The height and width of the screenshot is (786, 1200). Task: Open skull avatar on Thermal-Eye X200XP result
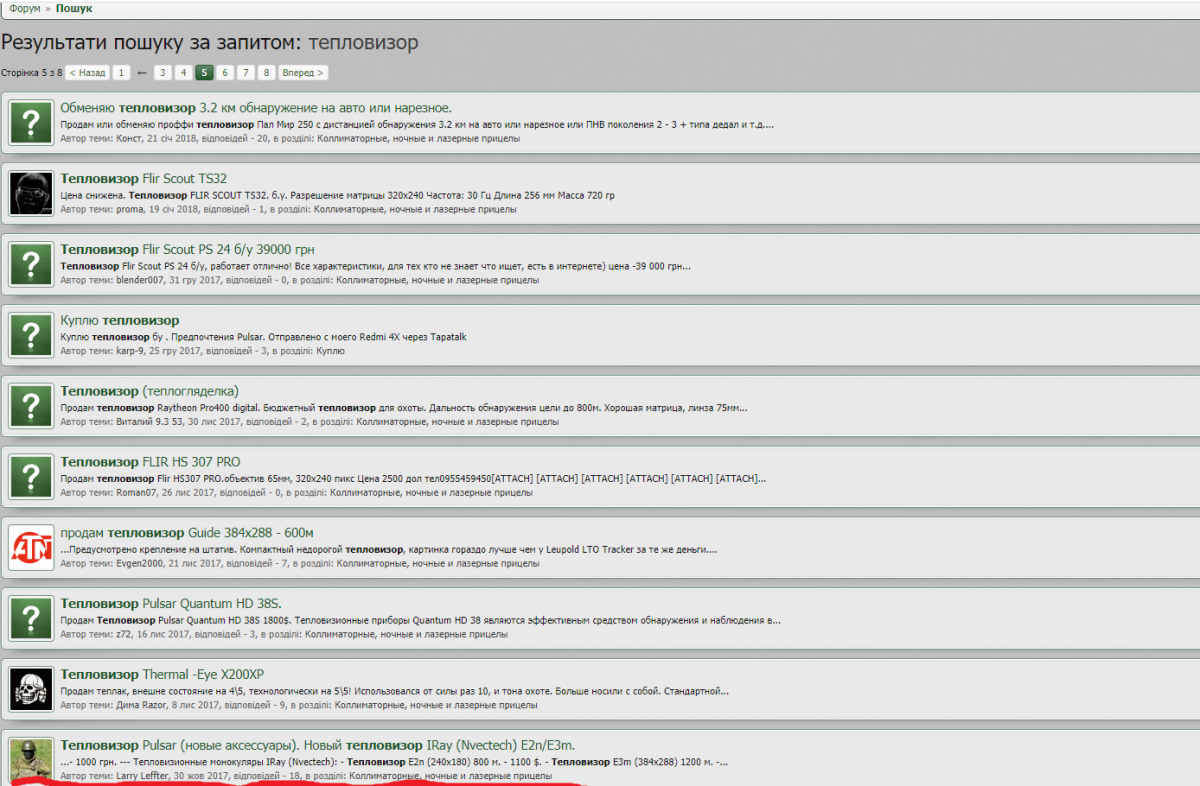31,689
